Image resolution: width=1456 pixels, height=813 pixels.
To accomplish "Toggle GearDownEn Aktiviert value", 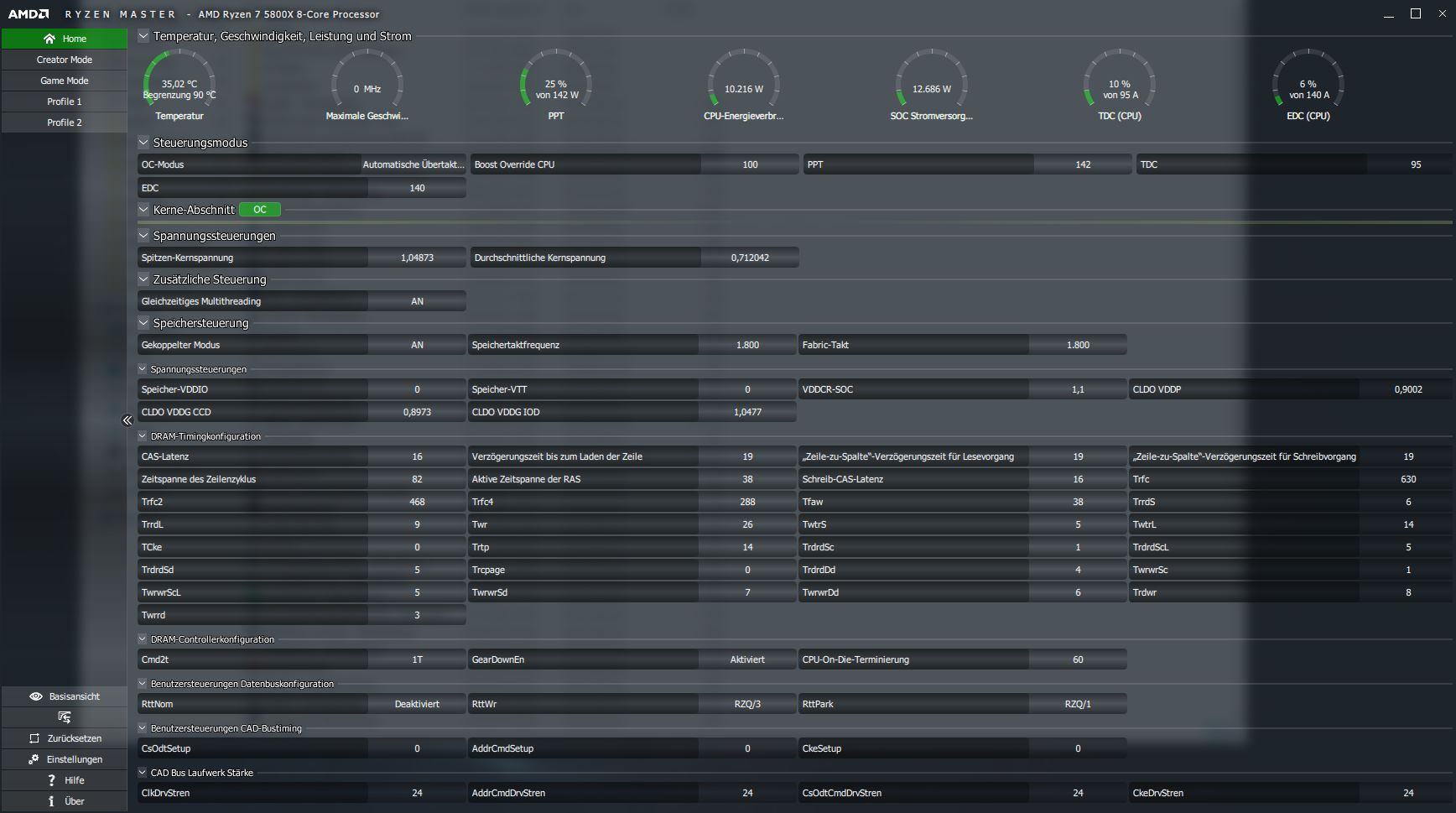I will 747,659.
